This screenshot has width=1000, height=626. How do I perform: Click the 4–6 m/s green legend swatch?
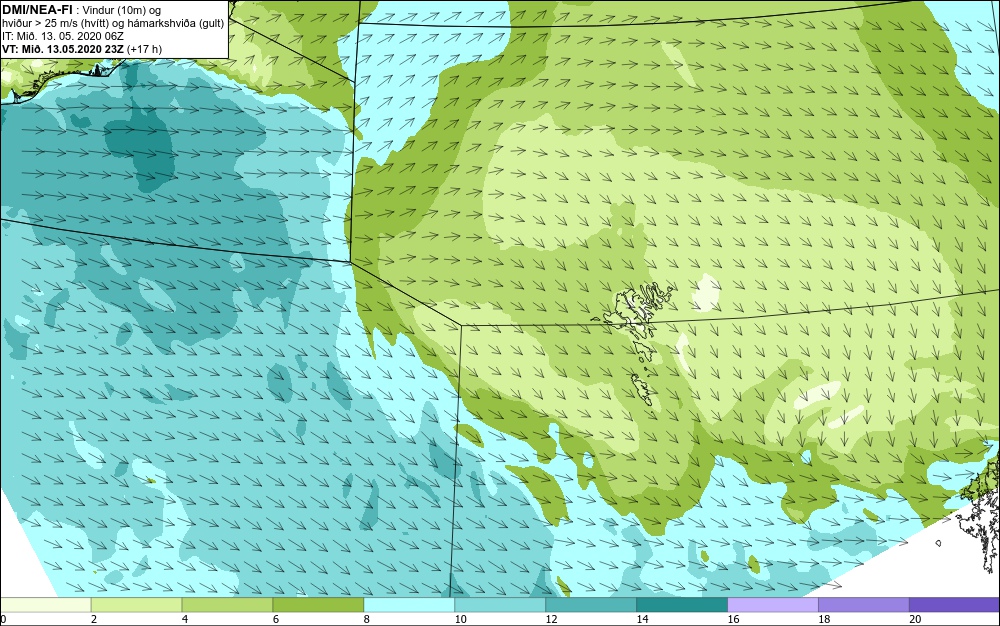tap(227, 605)
